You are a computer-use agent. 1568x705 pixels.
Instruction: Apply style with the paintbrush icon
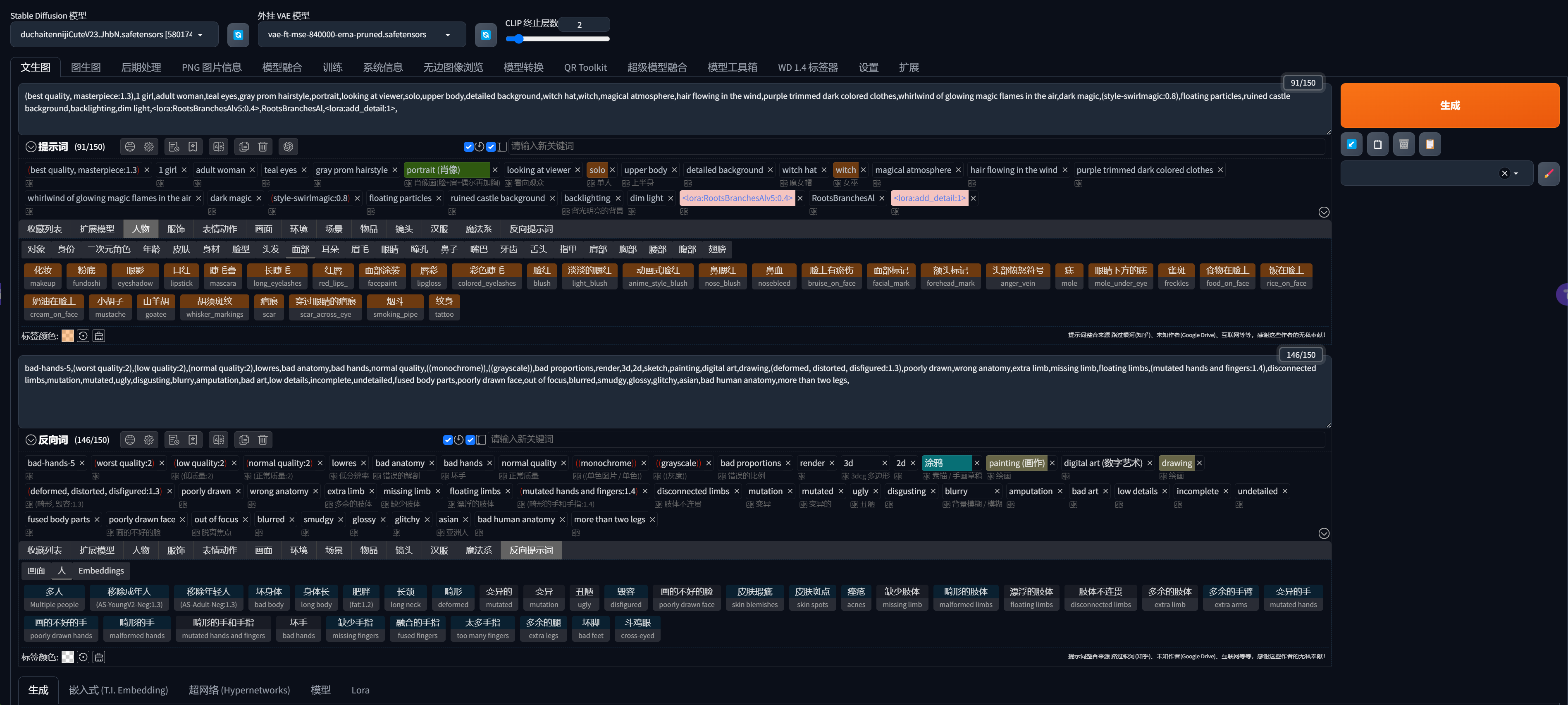(1549, 174)
